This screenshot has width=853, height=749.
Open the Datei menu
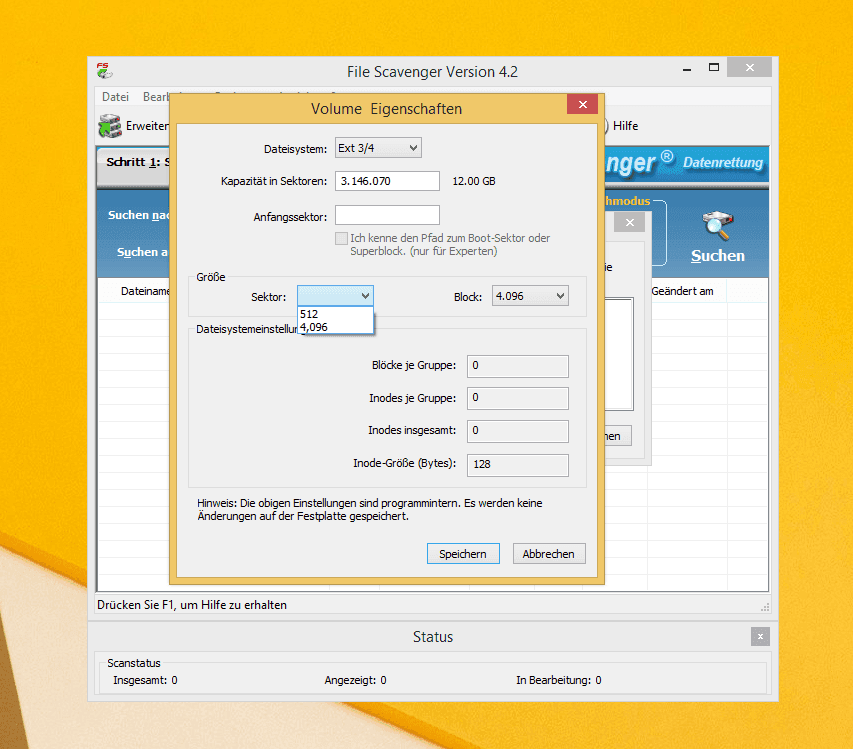[115, 97]
